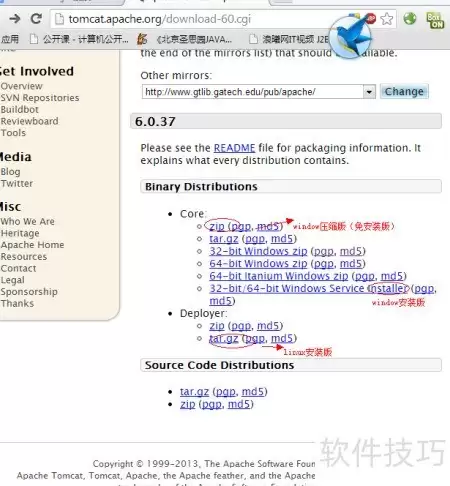Click the green globe extension icon
The width and height of the screenshot is (450, 486).
[x=410, y=18]
